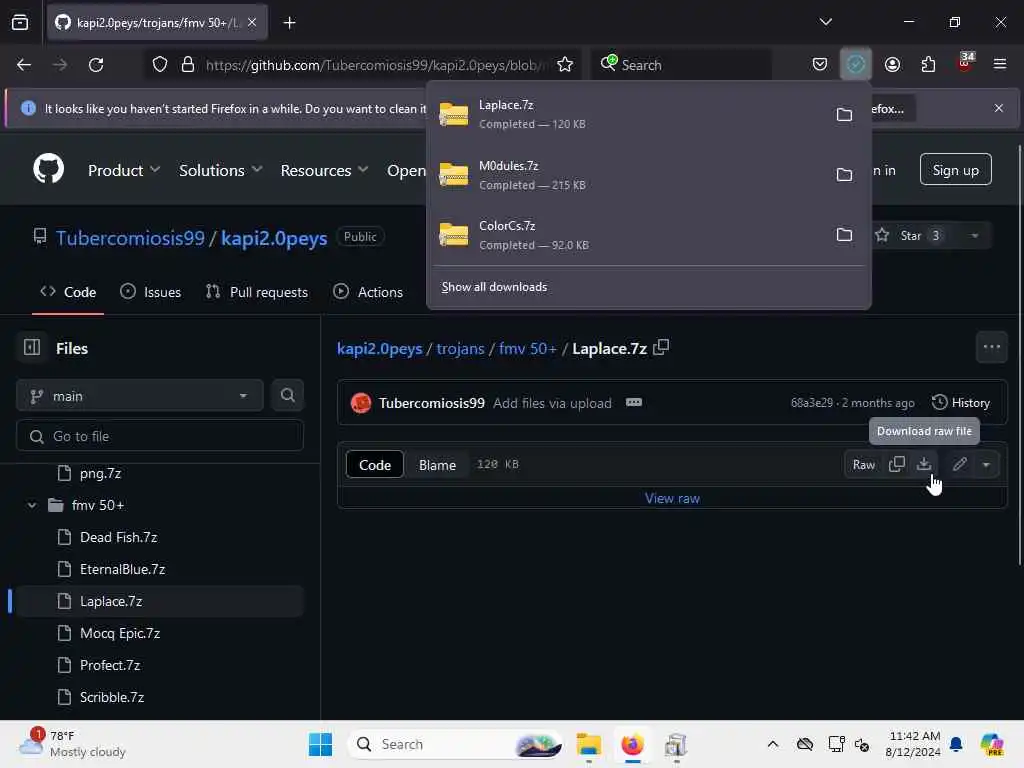Click the pencil edit file icon
1024x768 pixels.
pos(959,464)
